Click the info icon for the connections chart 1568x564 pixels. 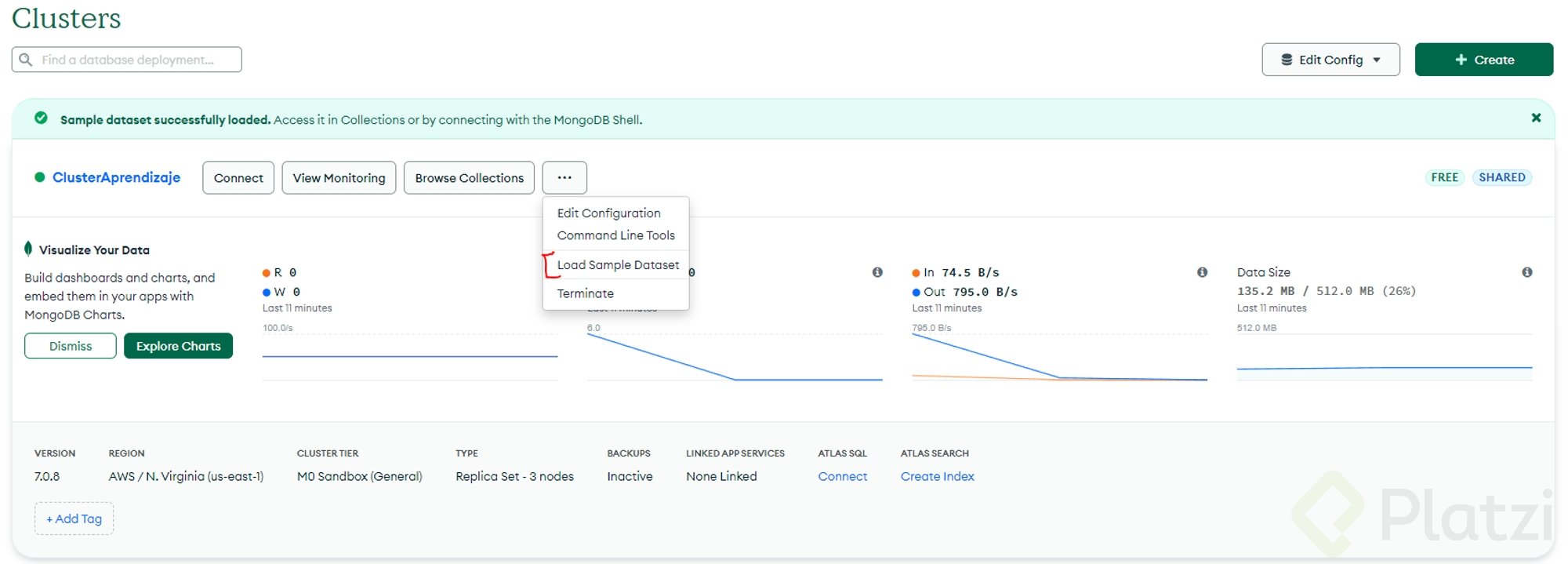877,272
